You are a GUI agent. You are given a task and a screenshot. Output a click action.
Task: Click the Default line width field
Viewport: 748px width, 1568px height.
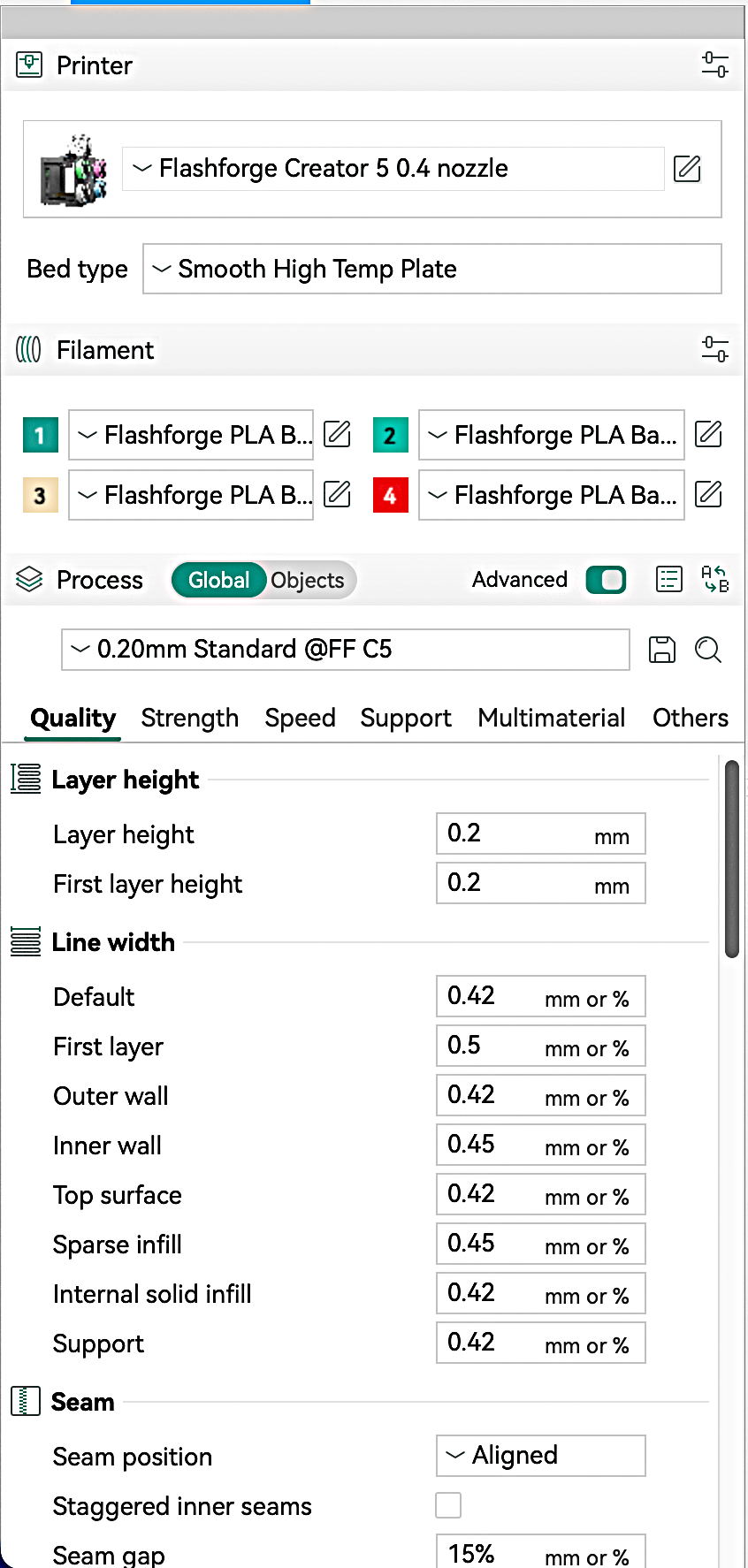tap(541, 996)
